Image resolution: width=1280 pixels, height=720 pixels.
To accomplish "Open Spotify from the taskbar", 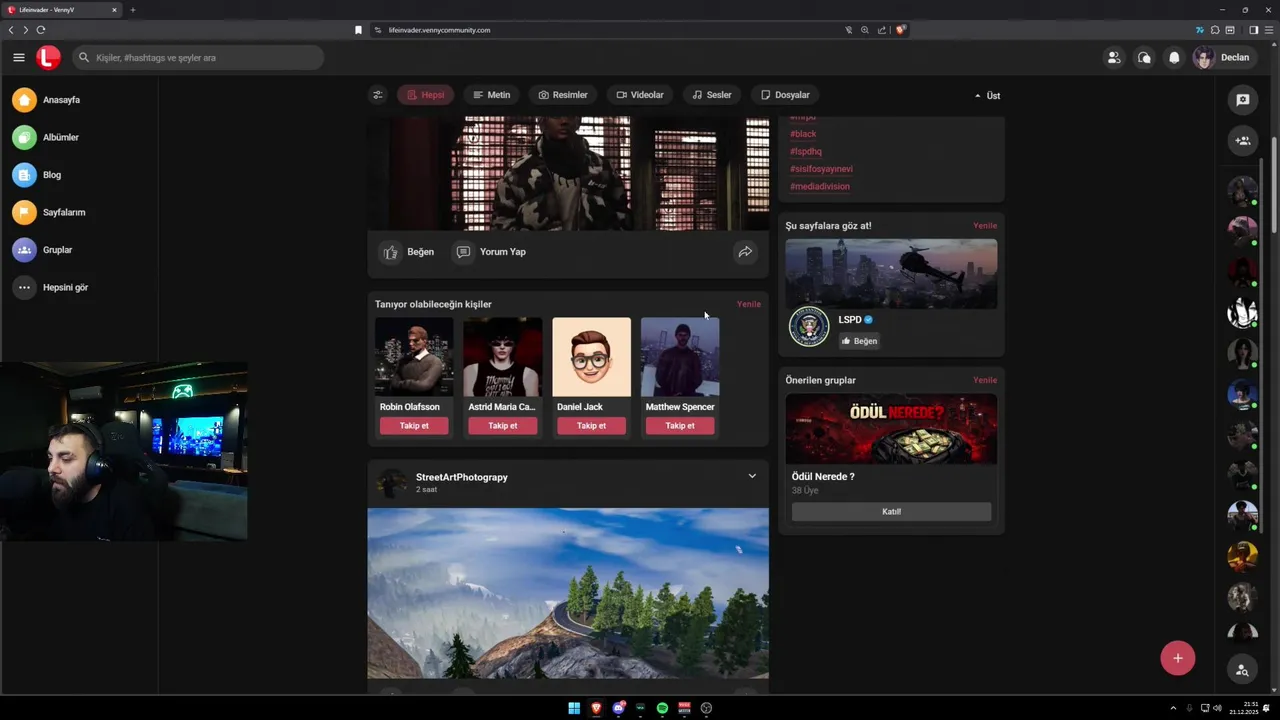I will point(662,708).
